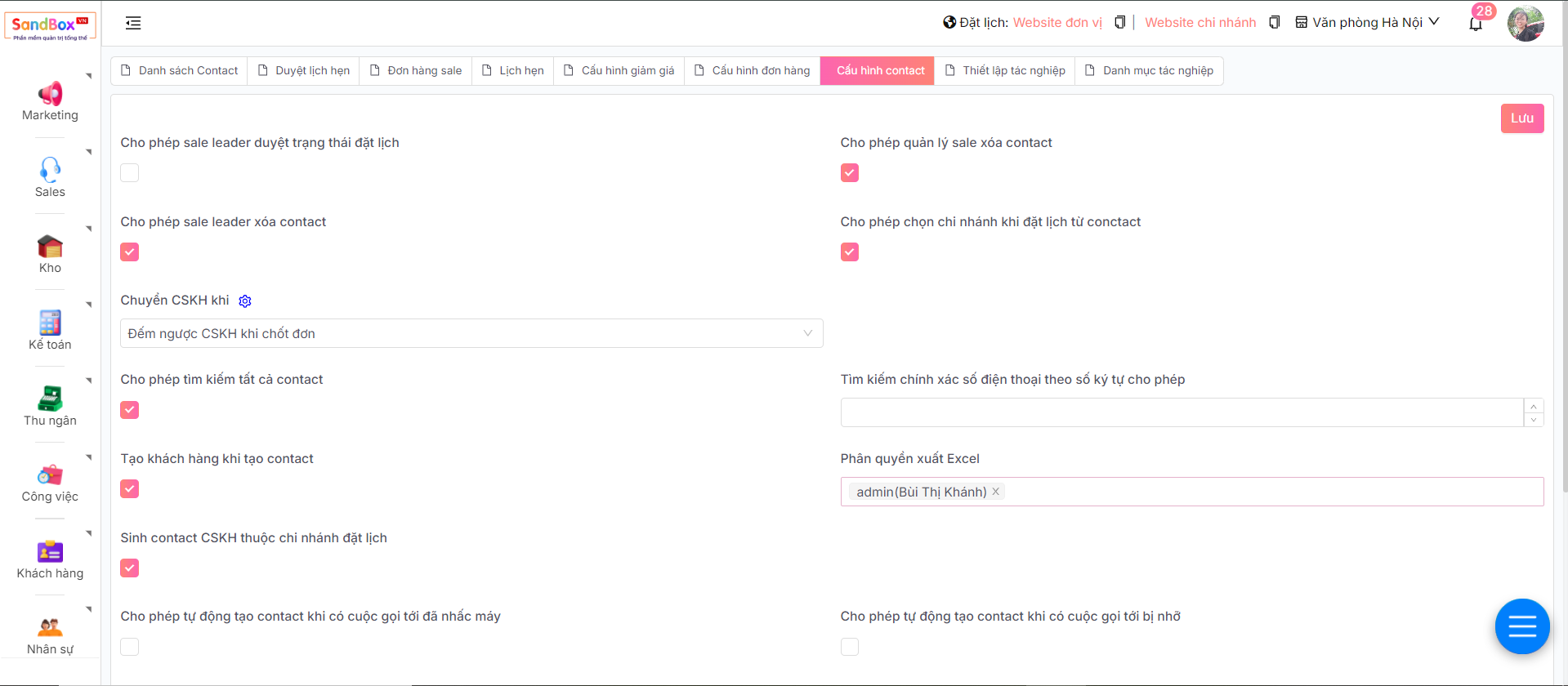Uncheck Cho phép quản lý sale xóa contact

point(850,173)
